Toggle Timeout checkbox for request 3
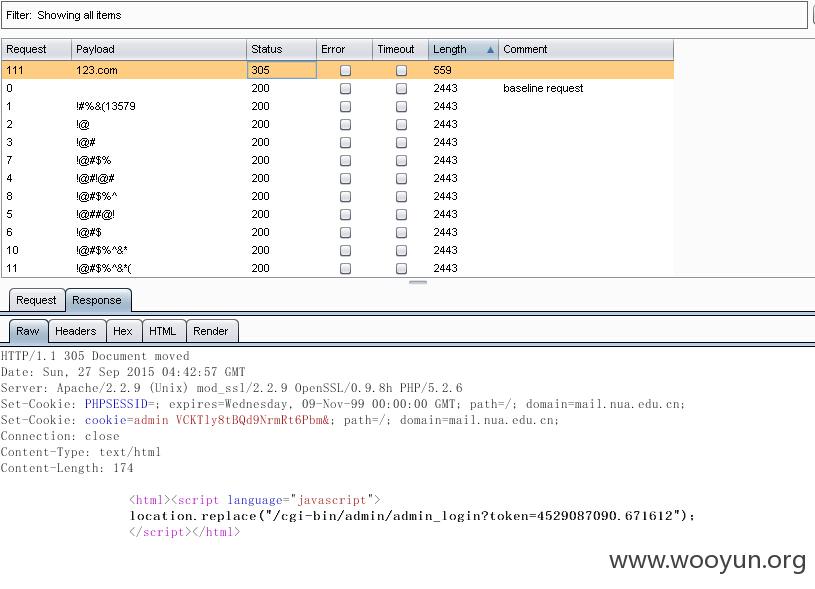This screenshot has height=589, width=815. 401,142
